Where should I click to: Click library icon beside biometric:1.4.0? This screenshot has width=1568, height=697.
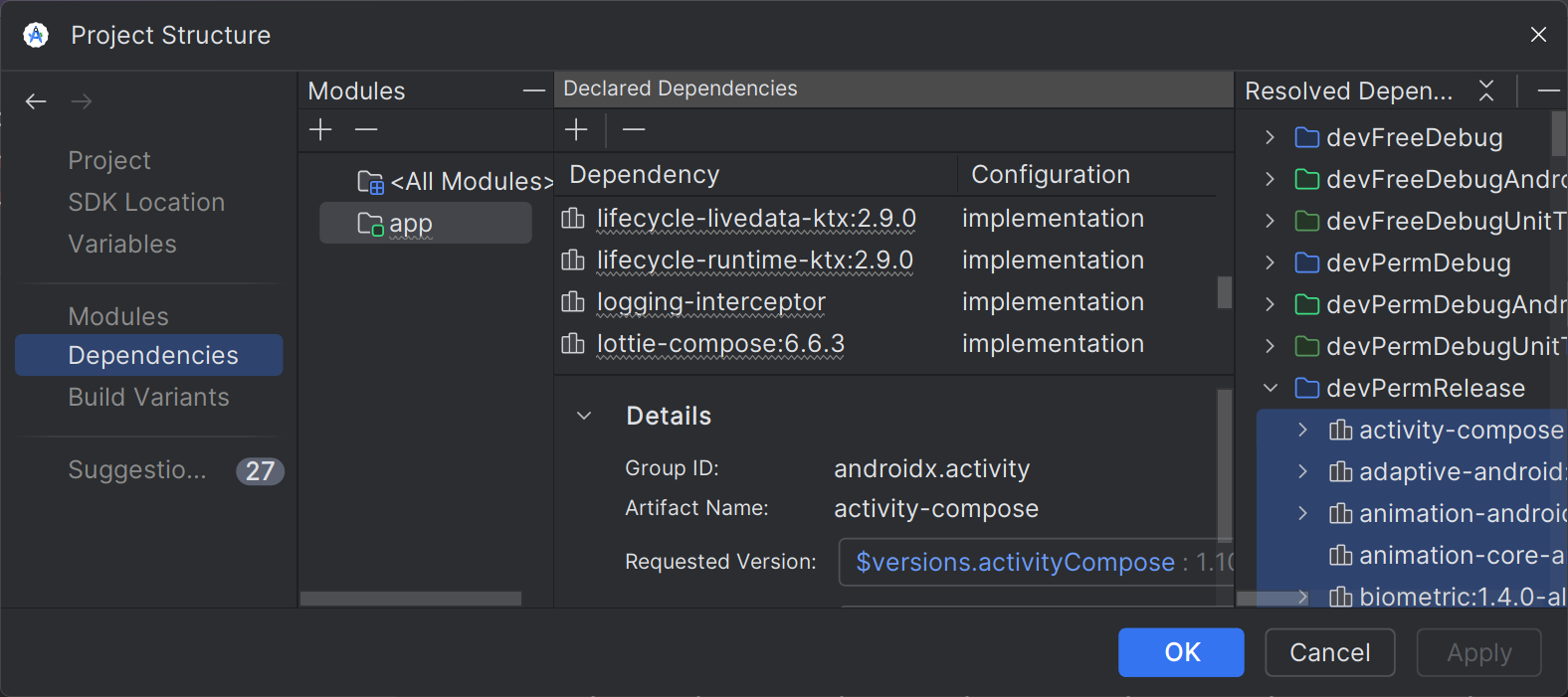[1341, 597]
